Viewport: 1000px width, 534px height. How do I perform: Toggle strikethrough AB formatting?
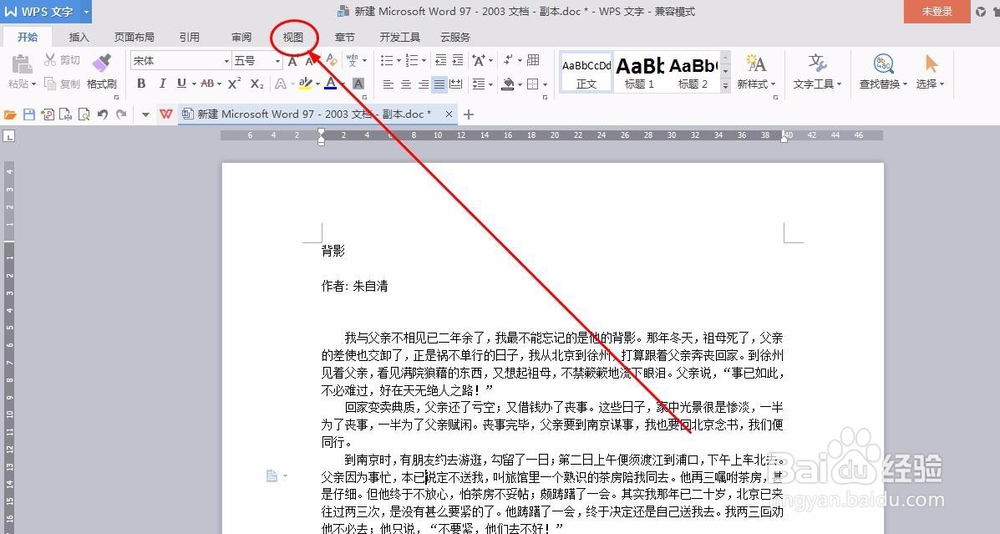208,84
